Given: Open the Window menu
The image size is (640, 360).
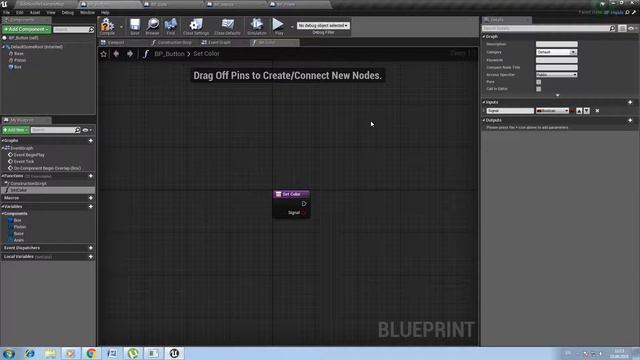Looking at the screenshot, I should [87, 13].
